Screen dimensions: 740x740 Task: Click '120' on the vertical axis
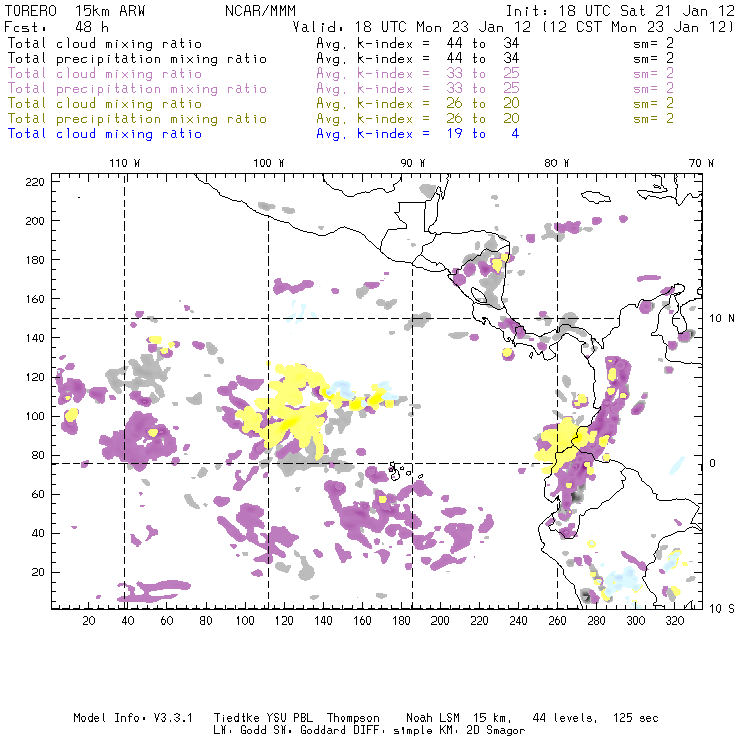coord(35,378)
